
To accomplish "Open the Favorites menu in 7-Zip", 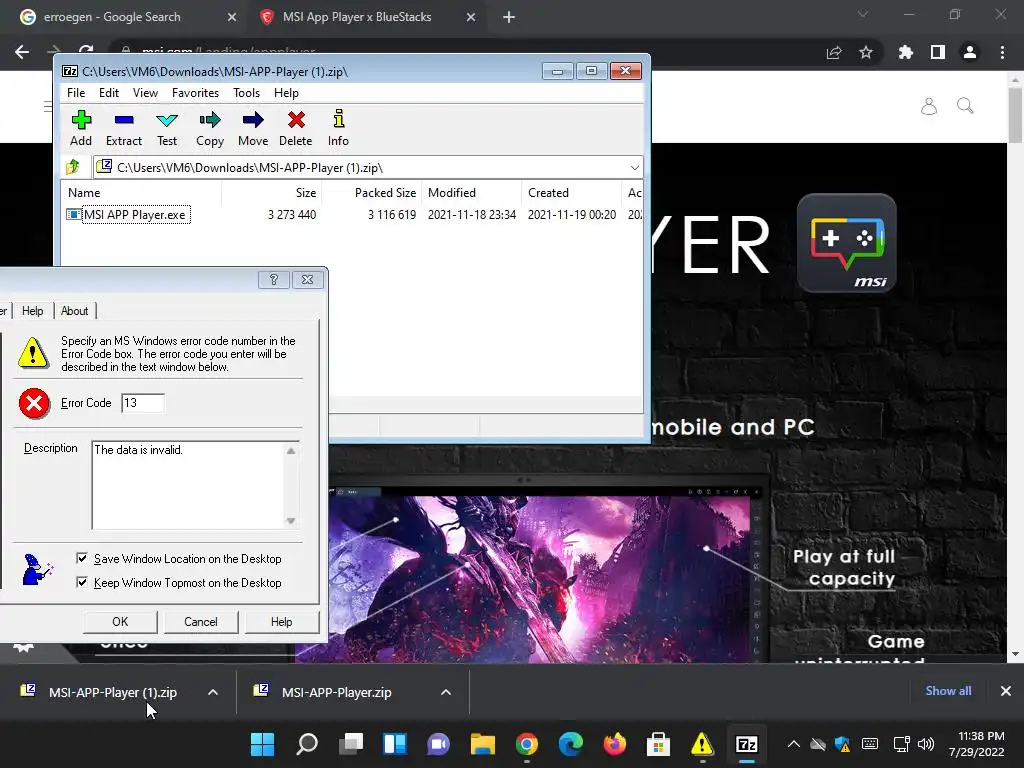I will (195, 93).
